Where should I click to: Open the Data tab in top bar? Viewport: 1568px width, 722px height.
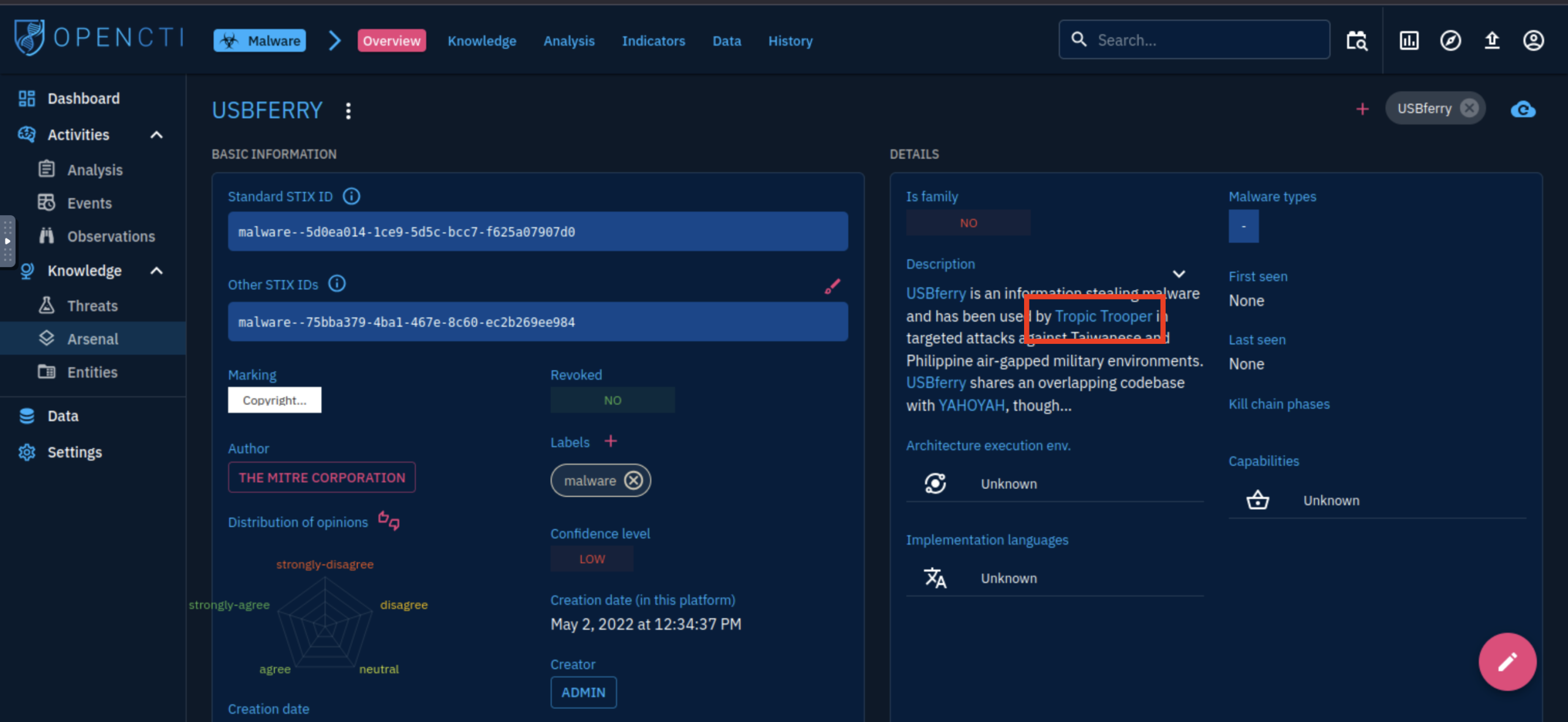(x=726, y=40)
